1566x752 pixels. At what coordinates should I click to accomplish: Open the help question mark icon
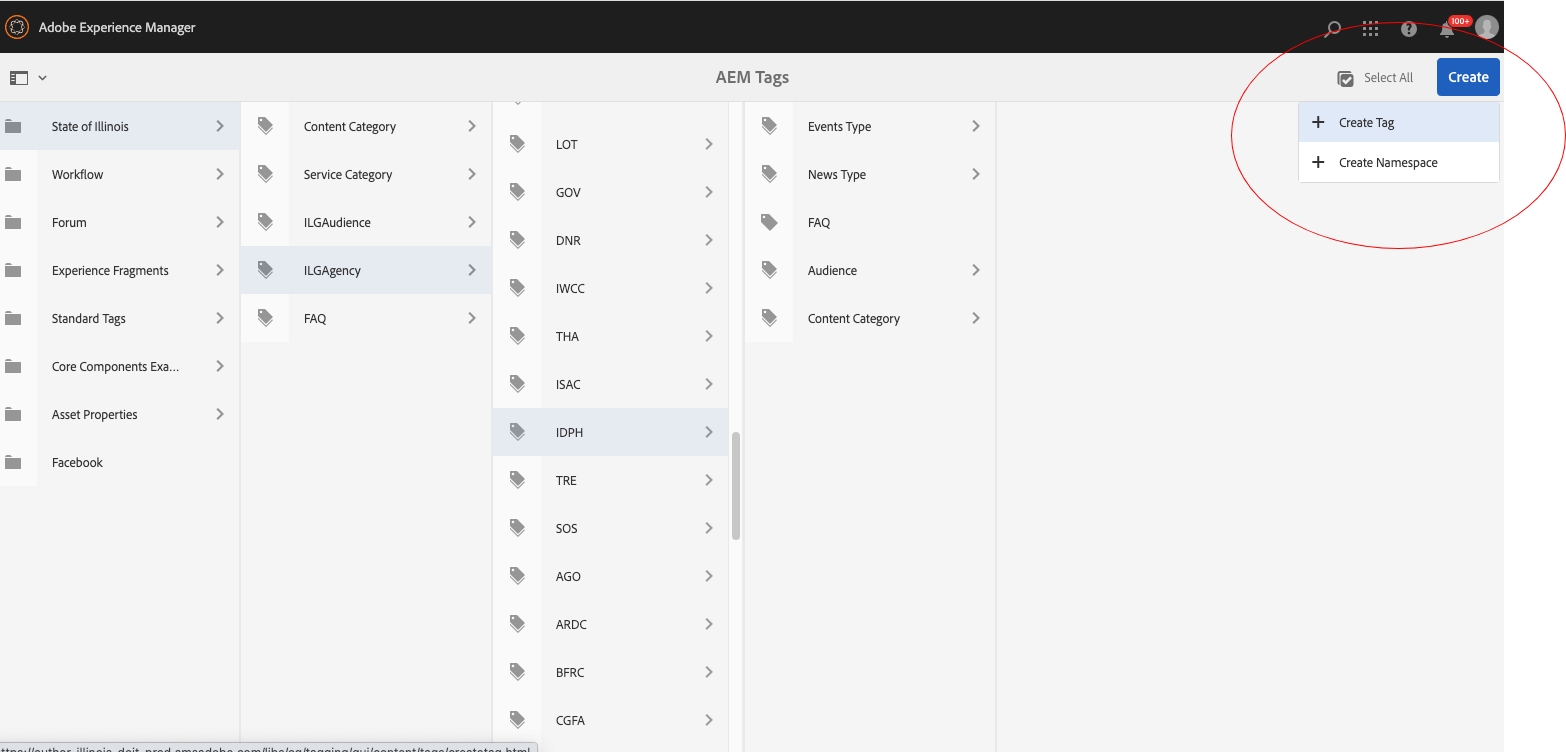1408,27
